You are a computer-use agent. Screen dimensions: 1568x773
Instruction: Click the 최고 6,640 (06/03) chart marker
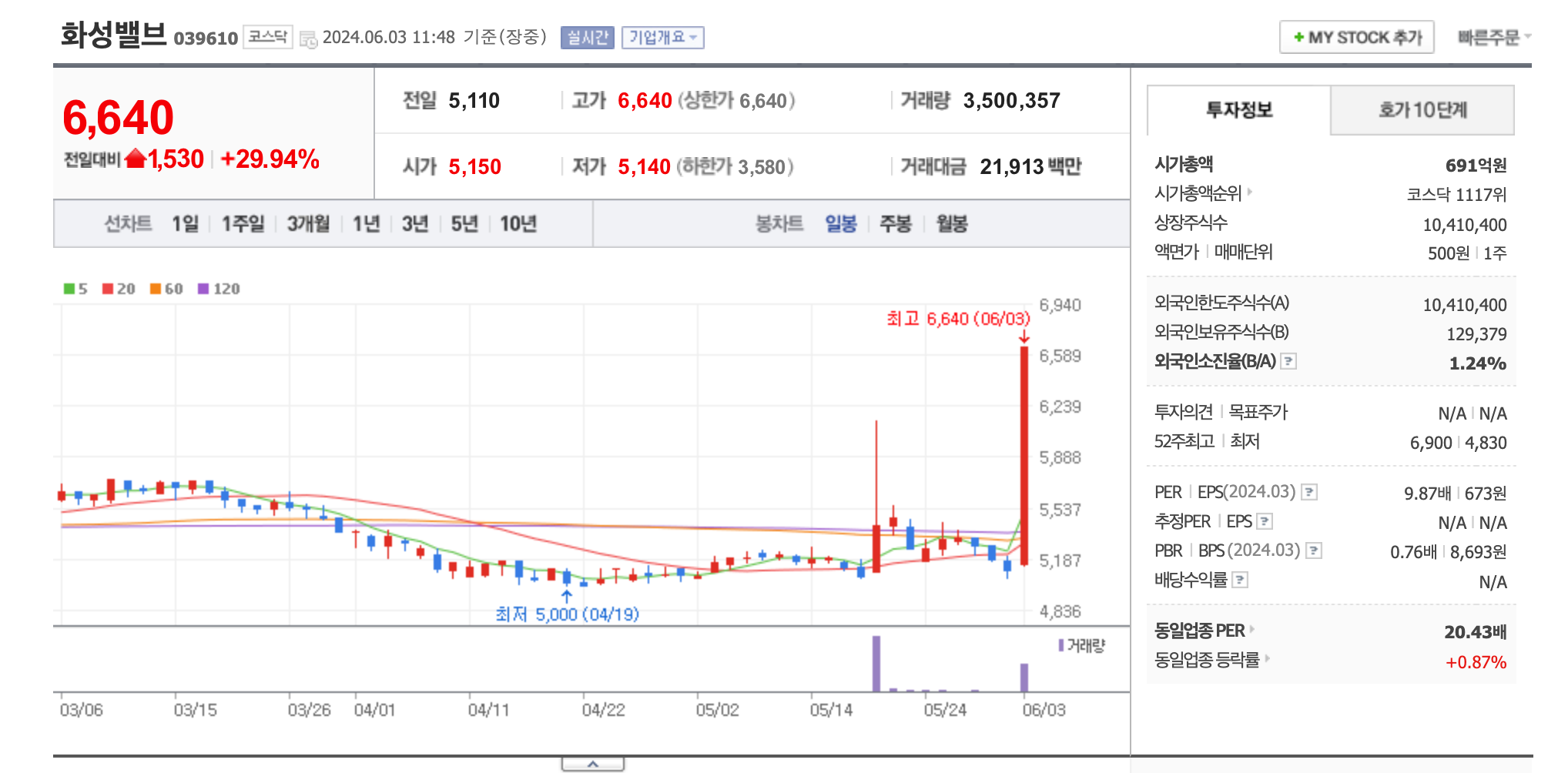coord(958,319)
